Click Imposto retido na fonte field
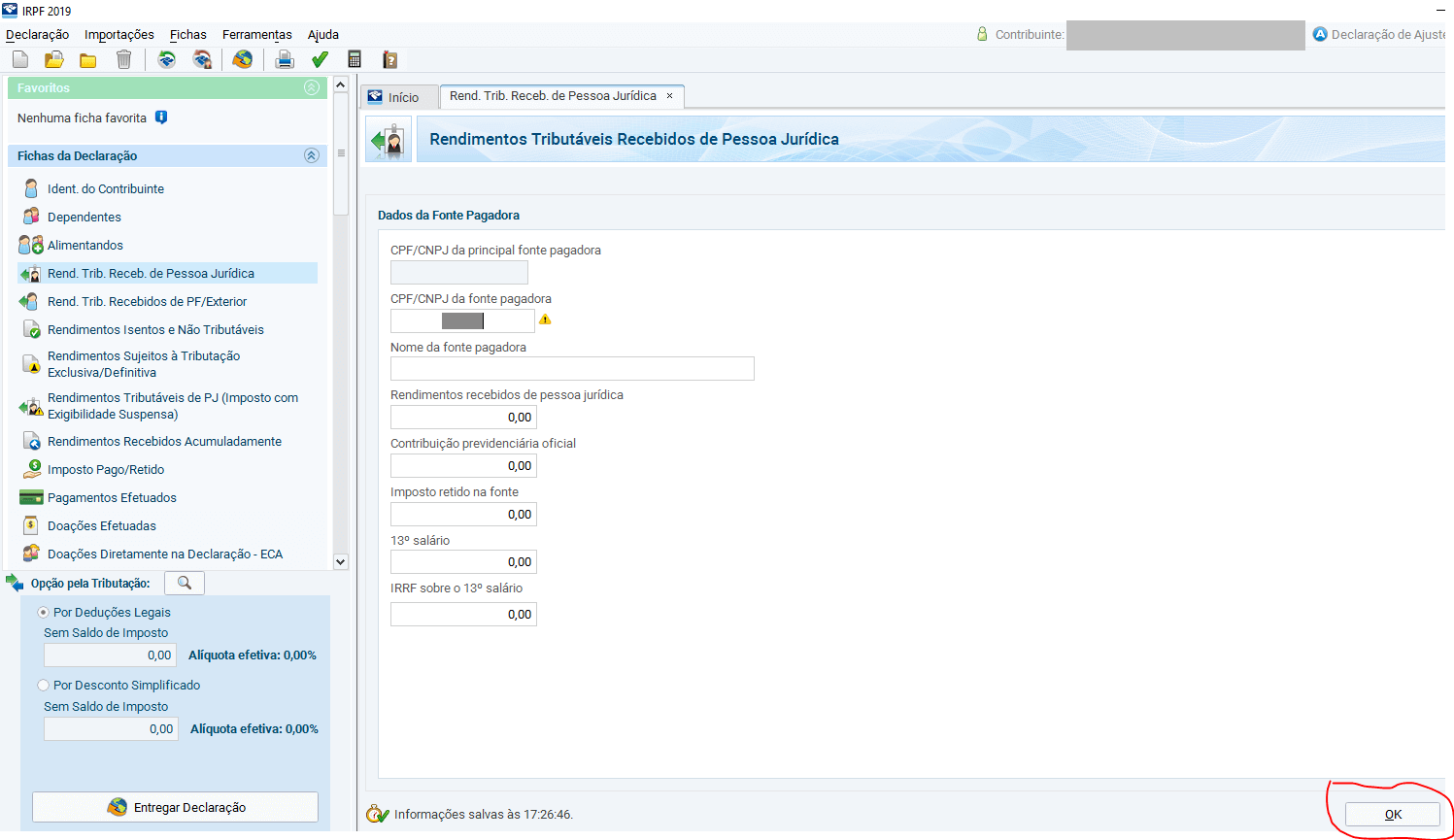 (x=463, y=514)
